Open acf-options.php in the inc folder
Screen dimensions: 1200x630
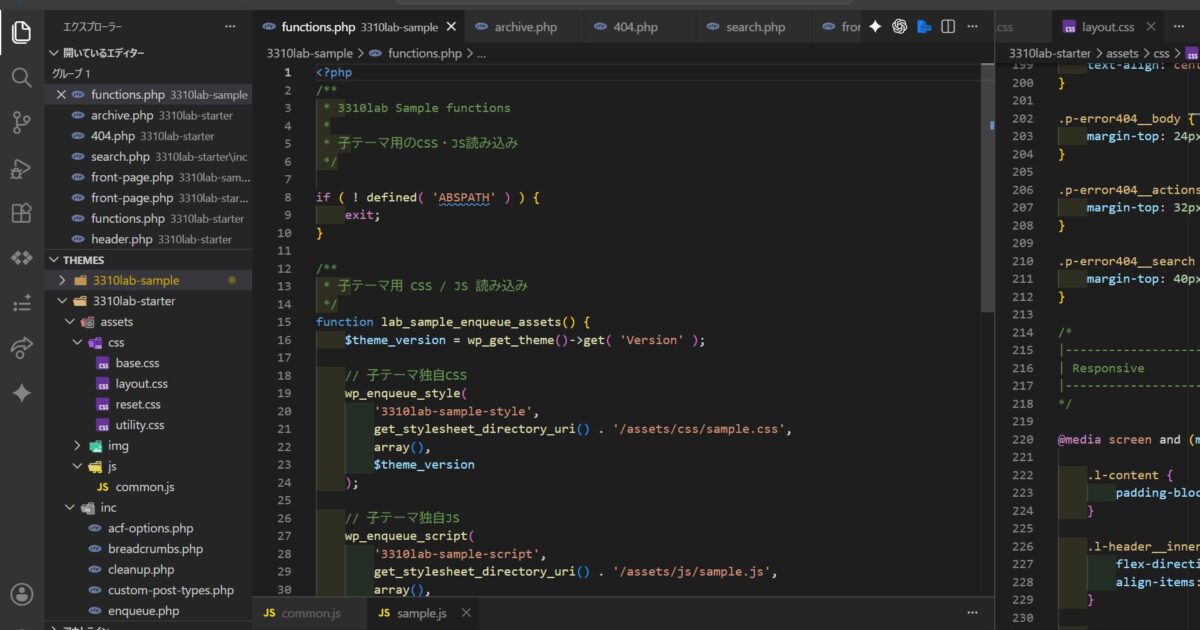150,528
